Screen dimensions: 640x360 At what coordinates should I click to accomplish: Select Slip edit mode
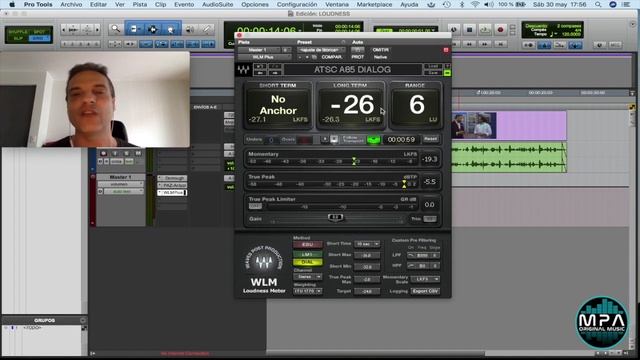pyautogui.click(x=17, y=38)
